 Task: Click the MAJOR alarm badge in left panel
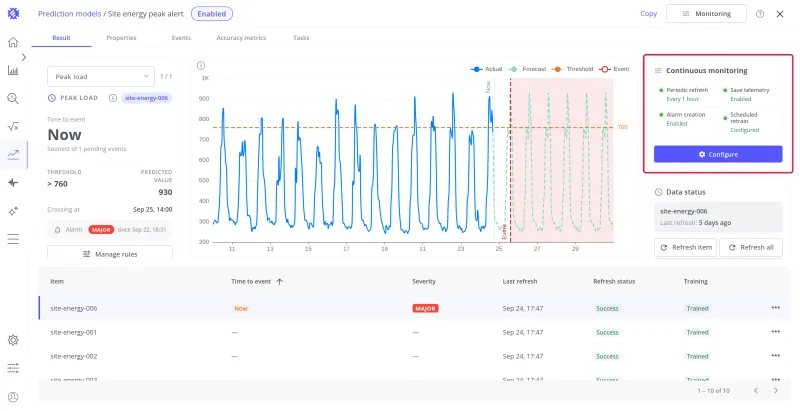point(101,230)
